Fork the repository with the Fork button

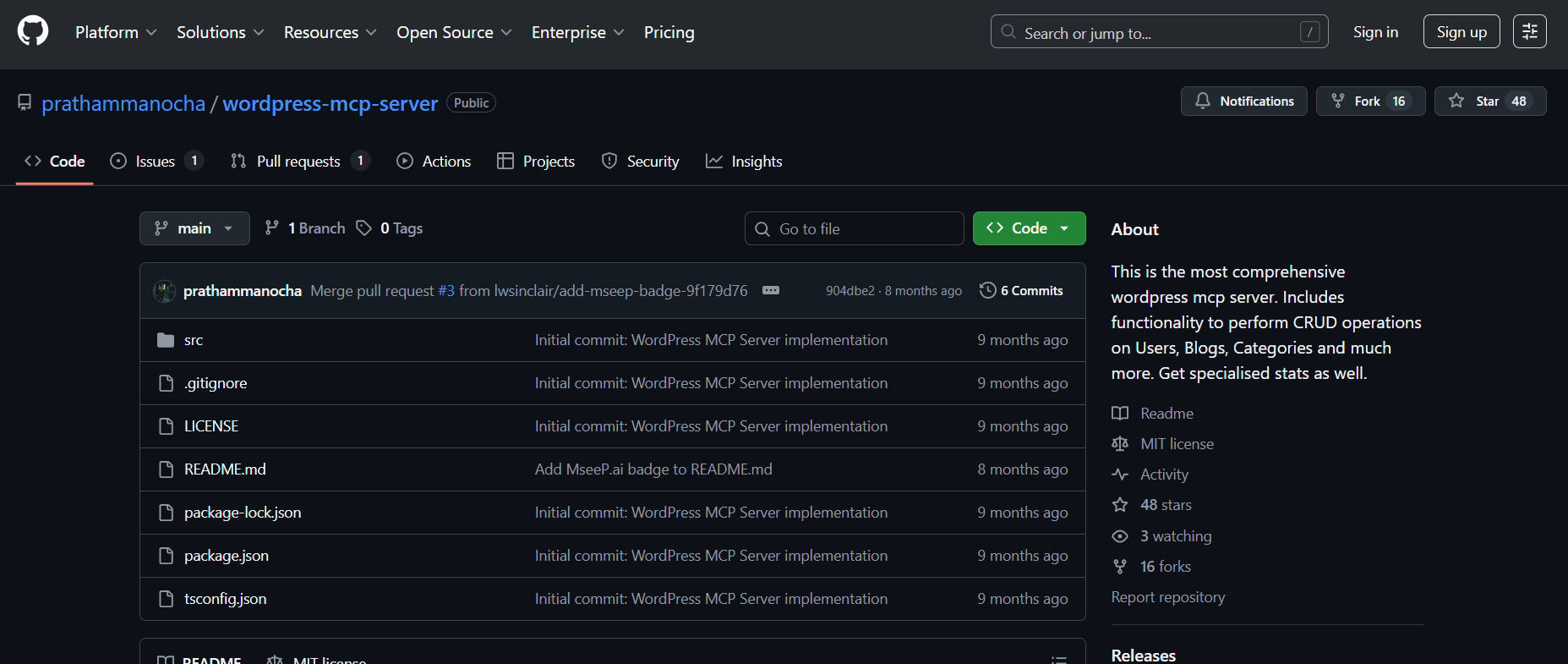click(x=1370, y=102)
